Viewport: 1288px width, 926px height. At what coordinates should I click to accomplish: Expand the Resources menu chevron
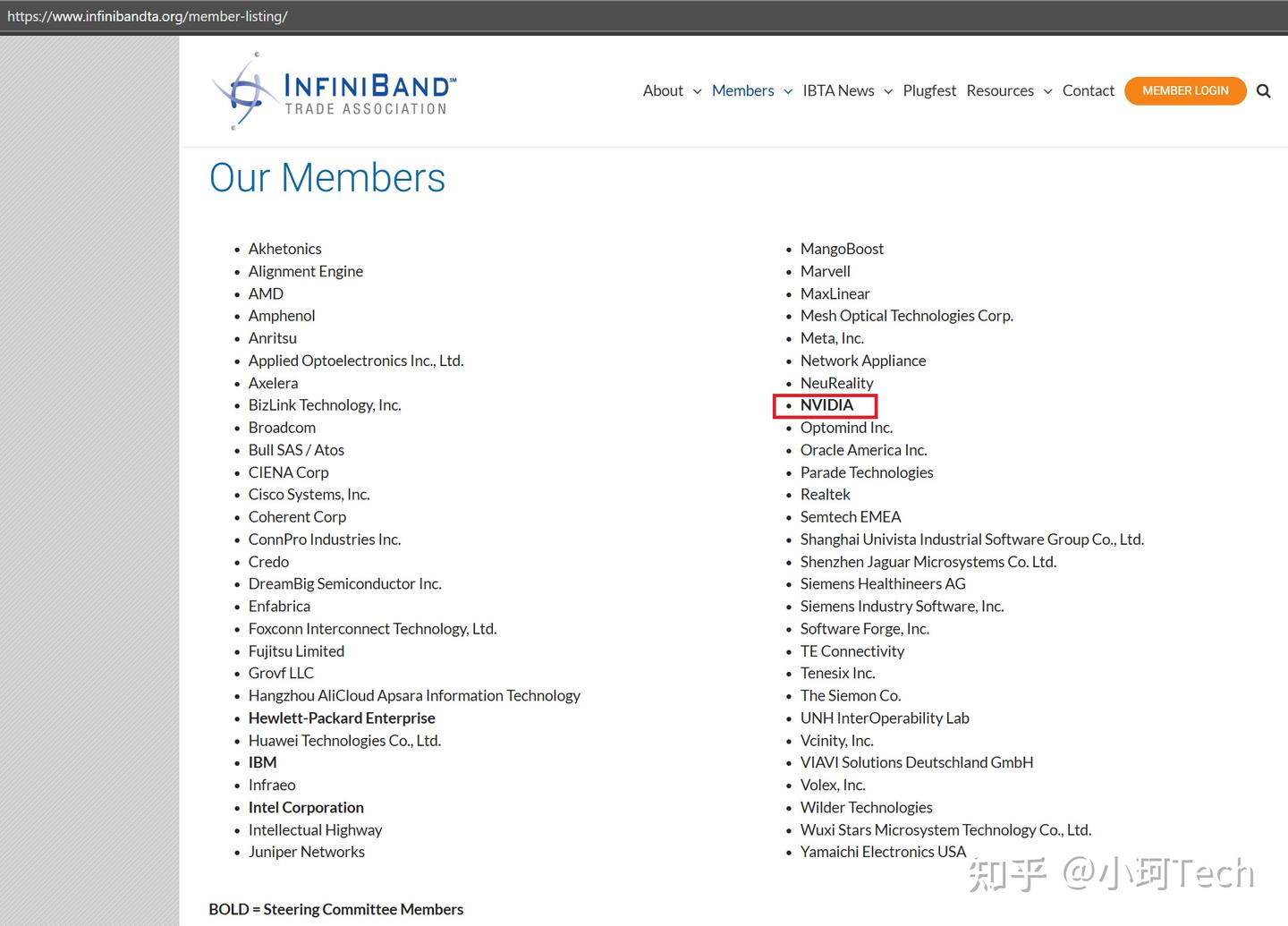(1047, 91)
